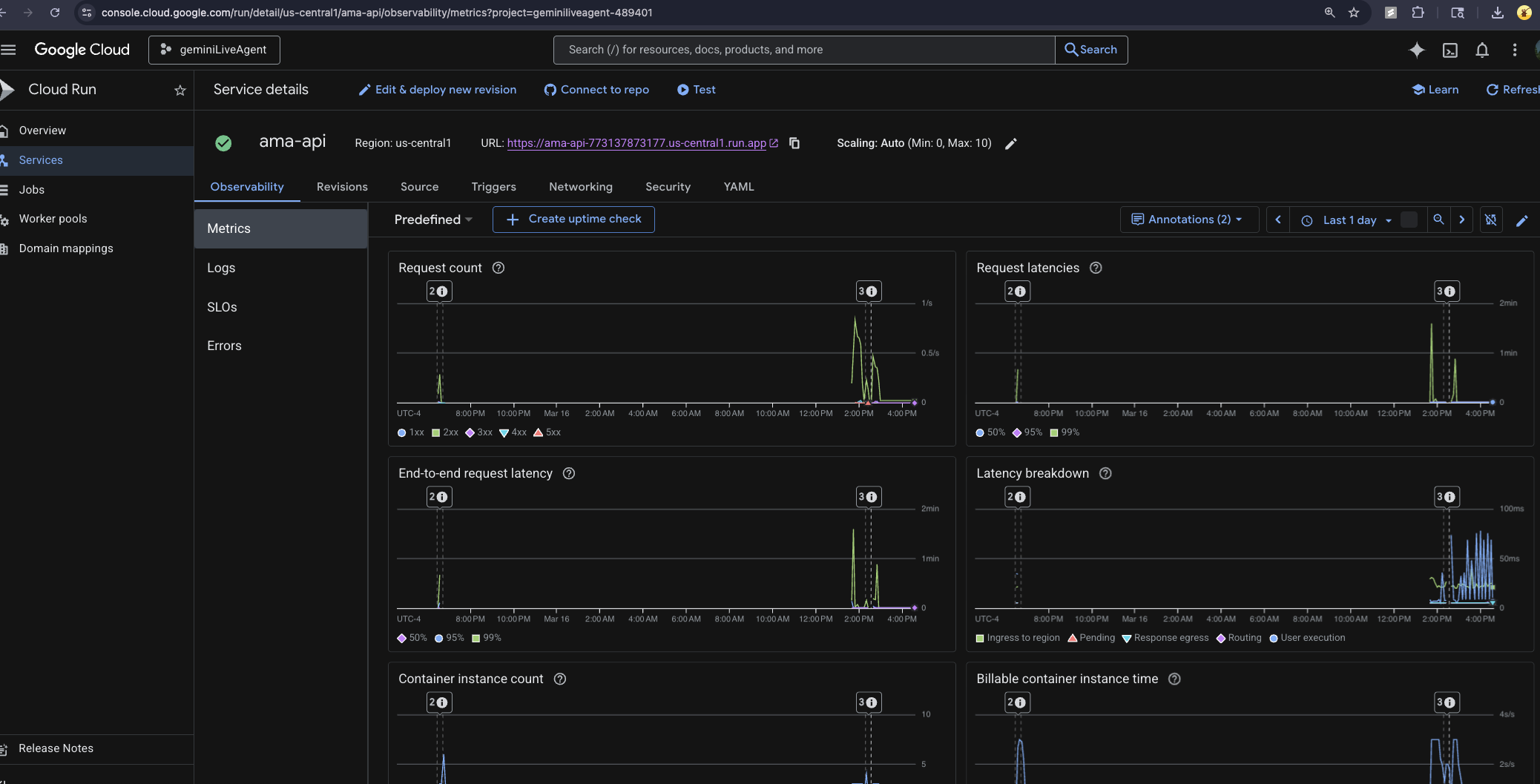Open the ama-api run.app URL link

pos(636,143)
